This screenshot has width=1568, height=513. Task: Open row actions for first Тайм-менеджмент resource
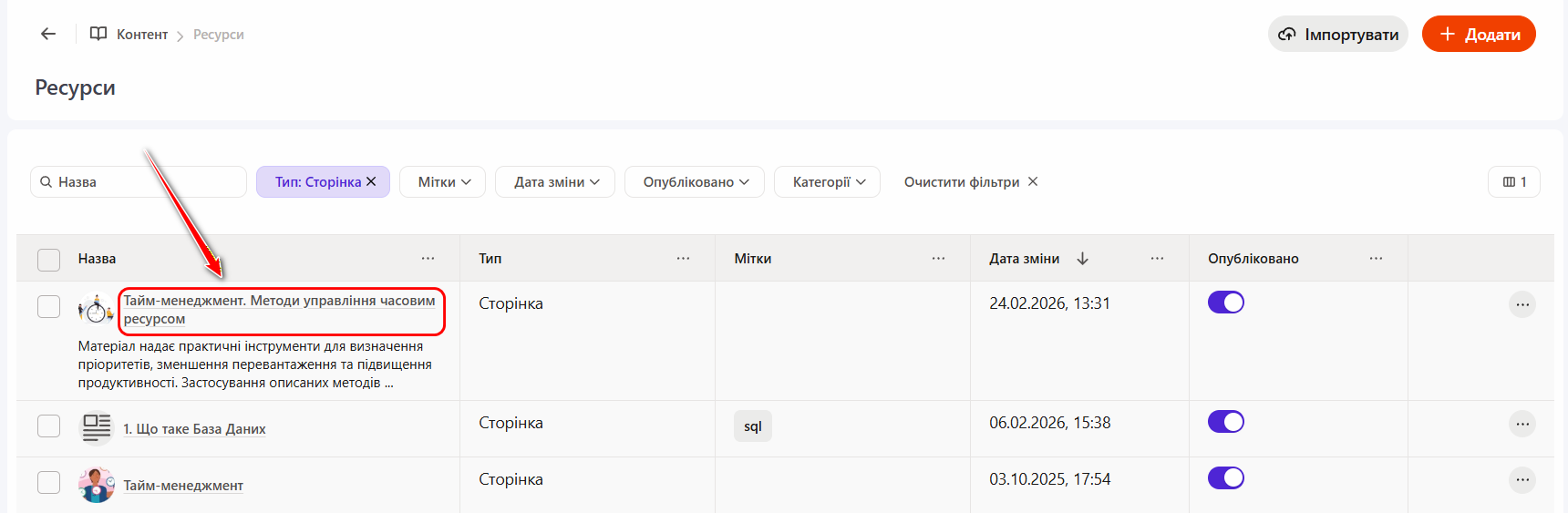(x=1522, y=304)
